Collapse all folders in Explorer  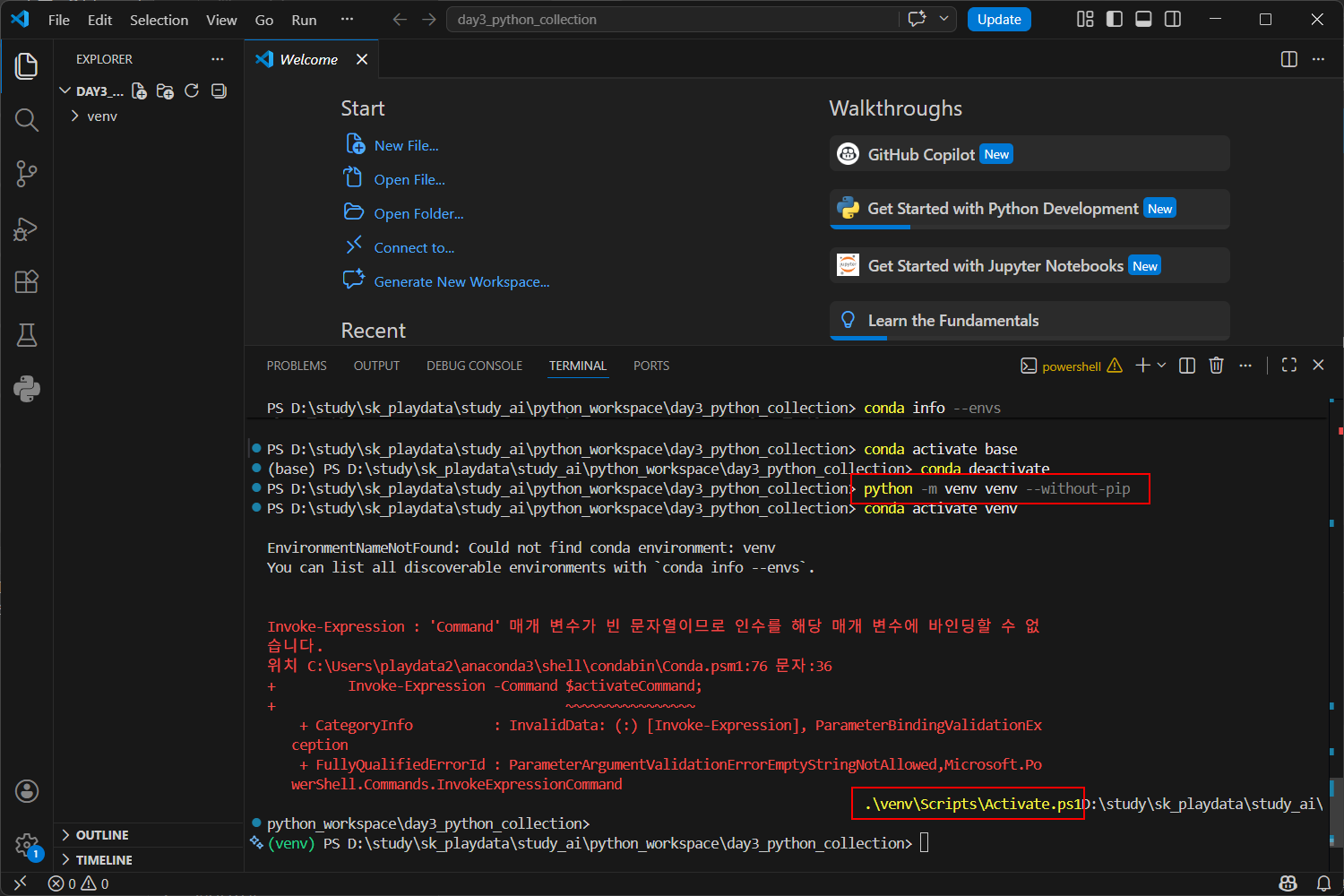point(219,90)
